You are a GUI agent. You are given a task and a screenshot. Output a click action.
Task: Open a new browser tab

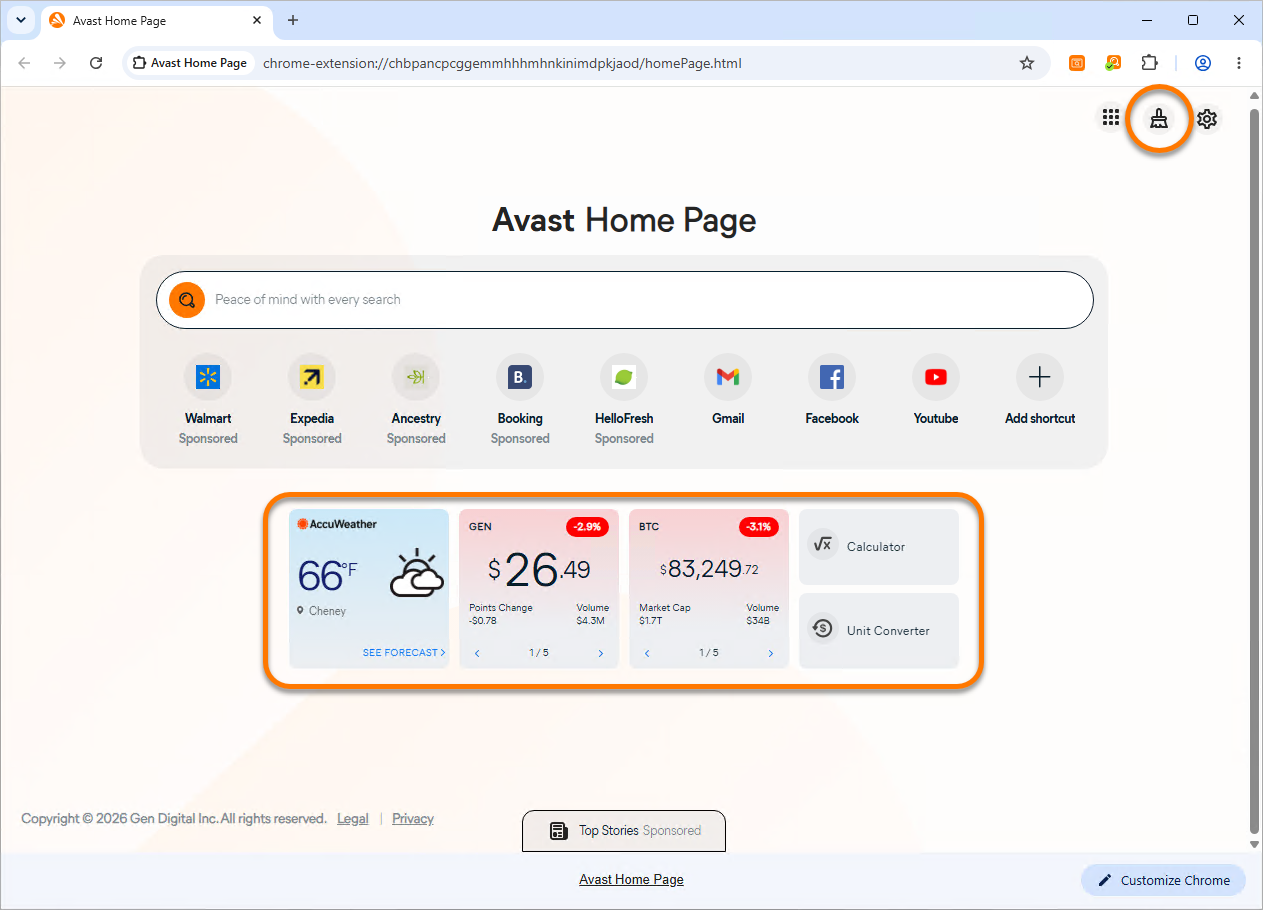coord(293,20)
